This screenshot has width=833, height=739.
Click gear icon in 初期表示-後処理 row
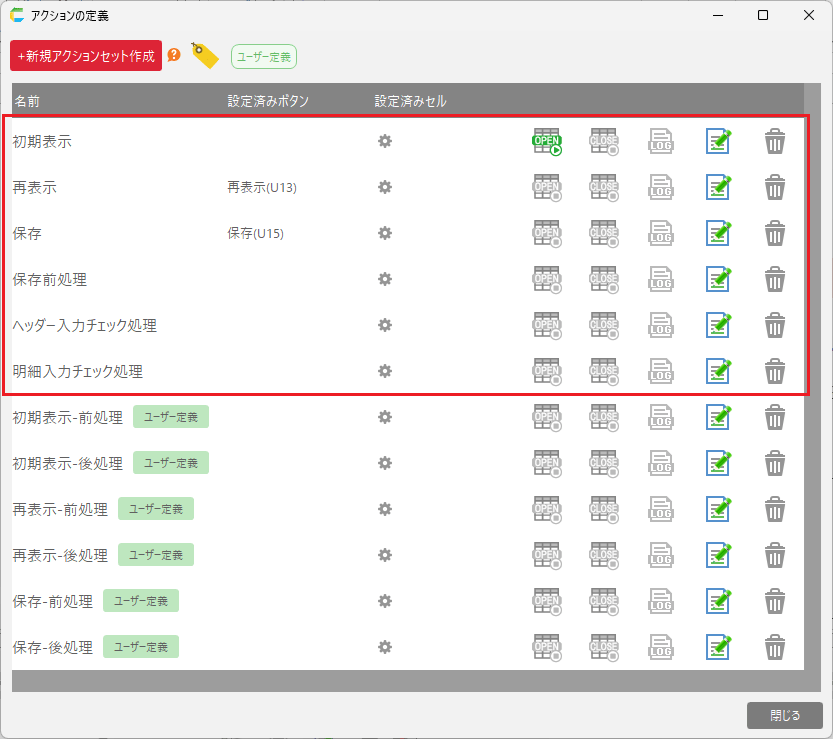(x=384, y=463)
